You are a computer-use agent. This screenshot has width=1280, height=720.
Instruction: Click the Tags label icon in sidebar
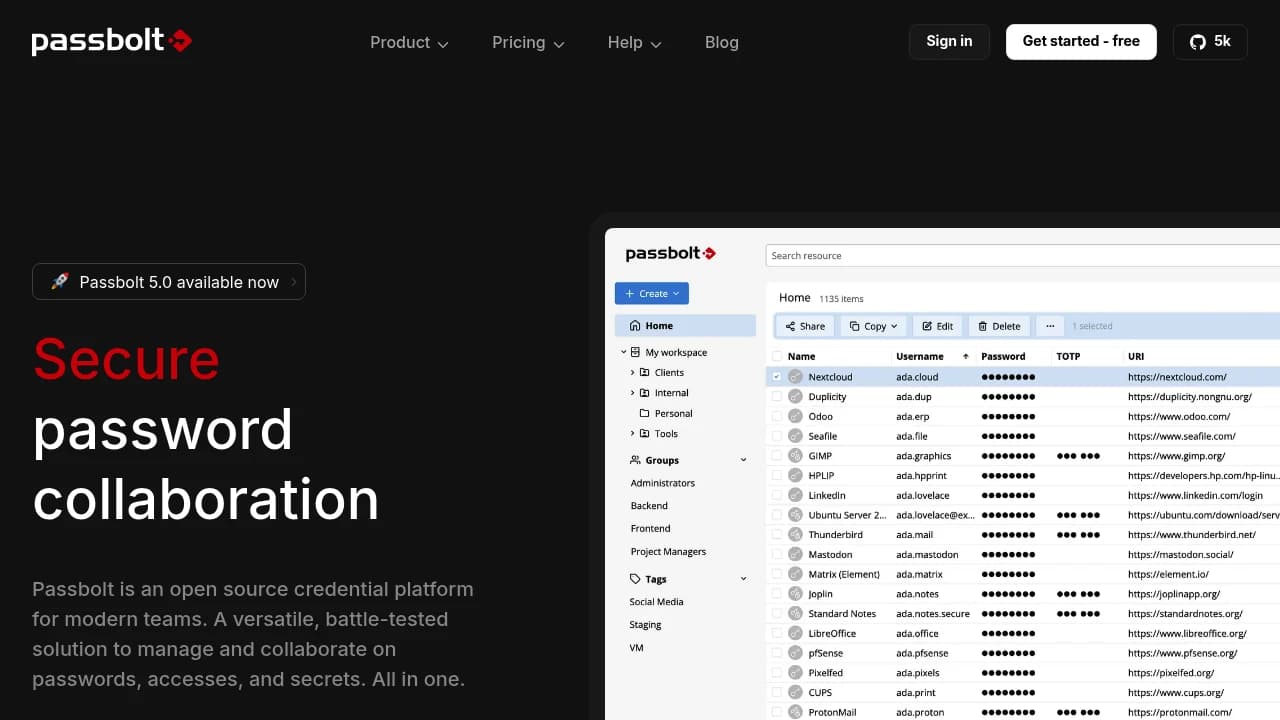(x=635, y=579)
